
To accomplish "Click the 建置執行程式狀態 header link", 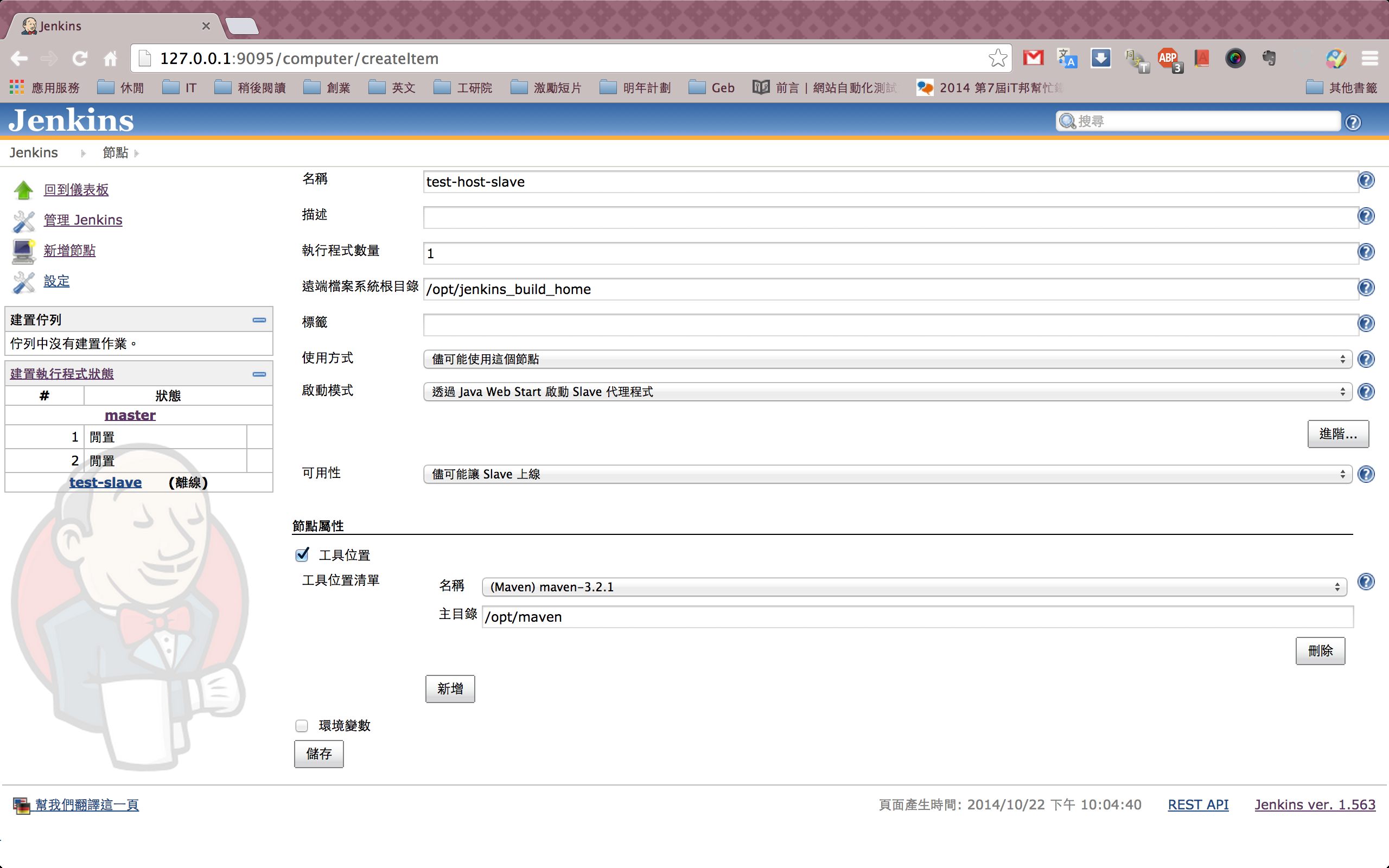I will [x=62, y=374].
